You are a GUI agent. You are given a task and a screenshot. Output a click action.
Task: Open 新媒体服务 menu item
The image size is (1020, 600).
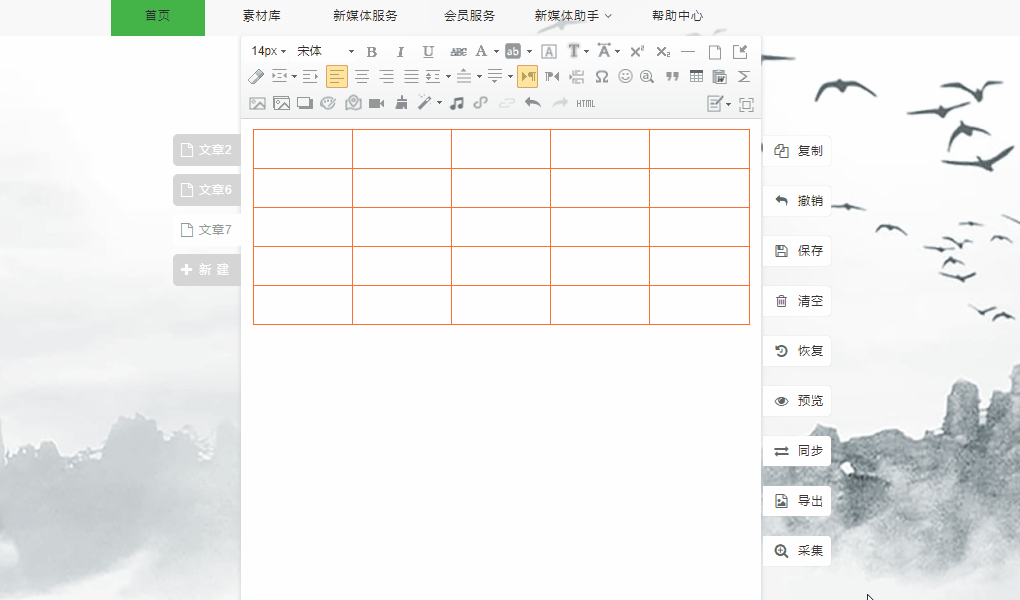365,16
